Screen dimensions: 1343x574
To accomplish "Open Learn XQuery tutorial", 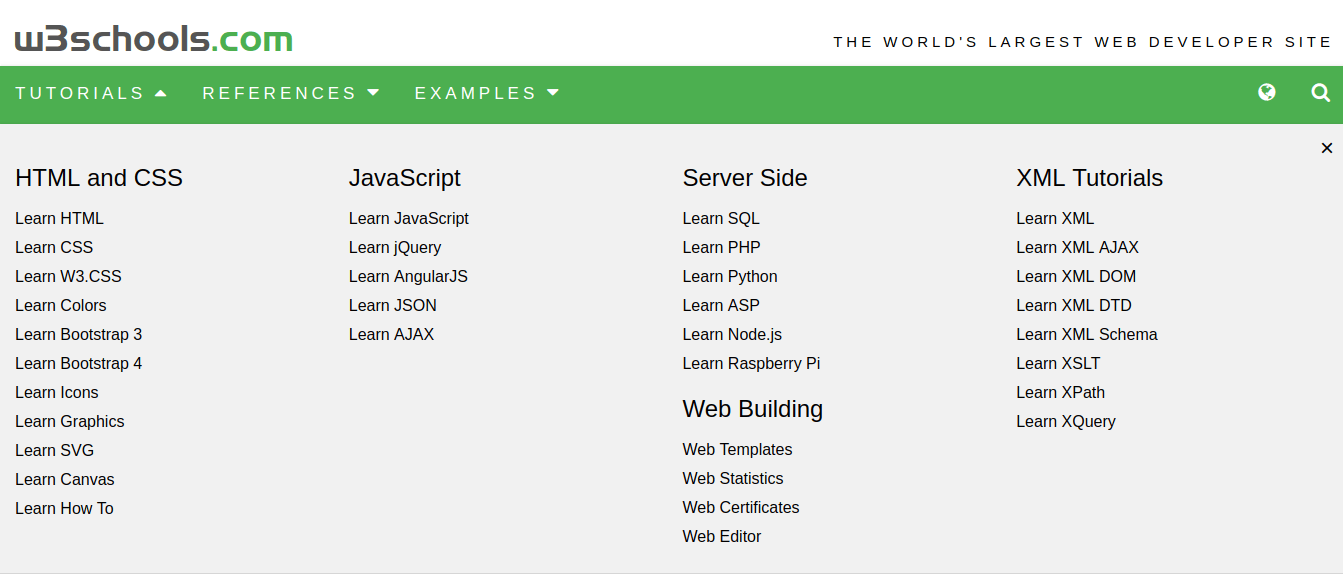I will tap(1066, 421).
